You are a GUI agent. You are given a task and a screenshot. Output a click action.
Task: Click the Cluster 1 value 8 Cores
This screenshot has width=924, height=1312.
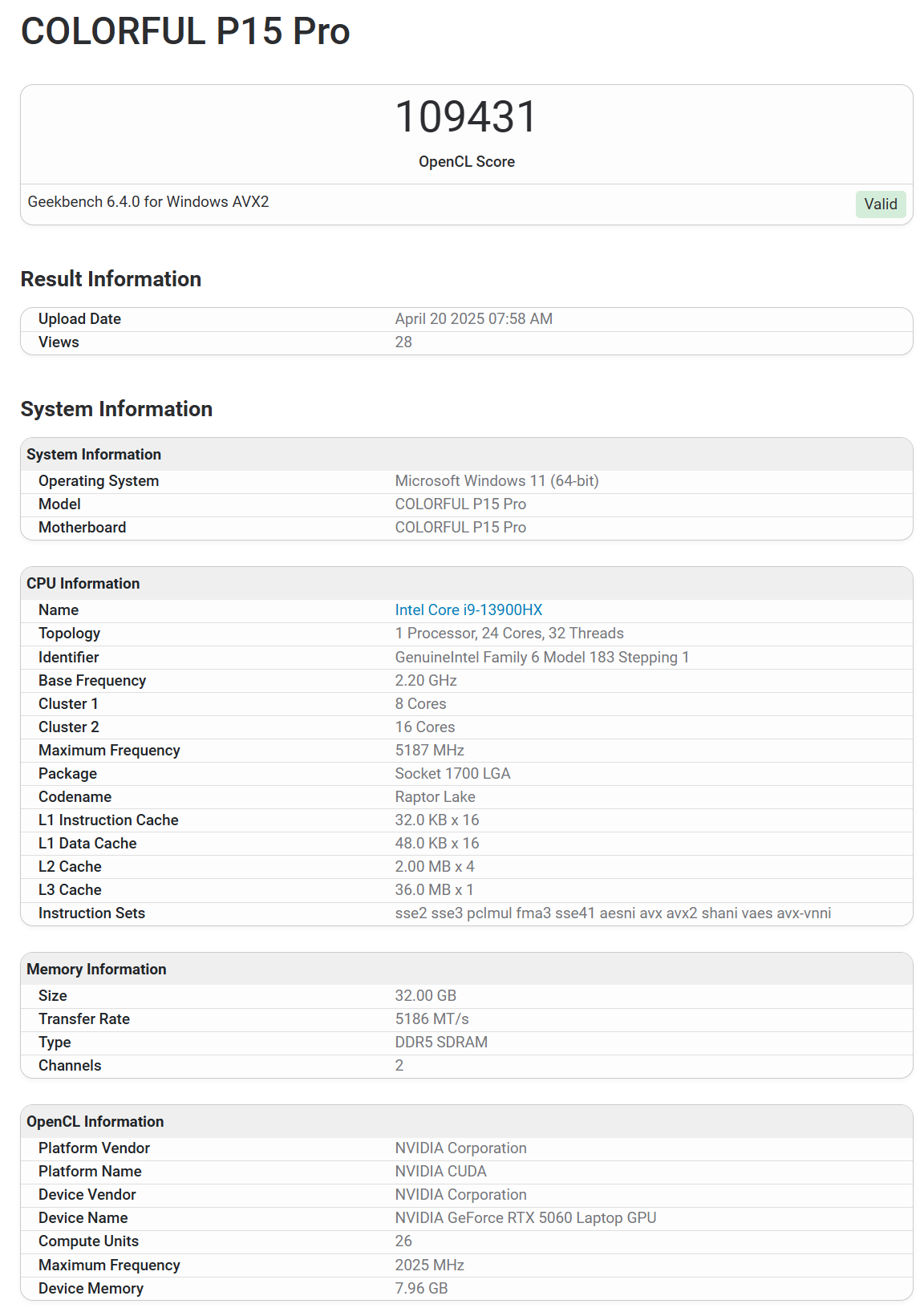[x=420, y=704]
